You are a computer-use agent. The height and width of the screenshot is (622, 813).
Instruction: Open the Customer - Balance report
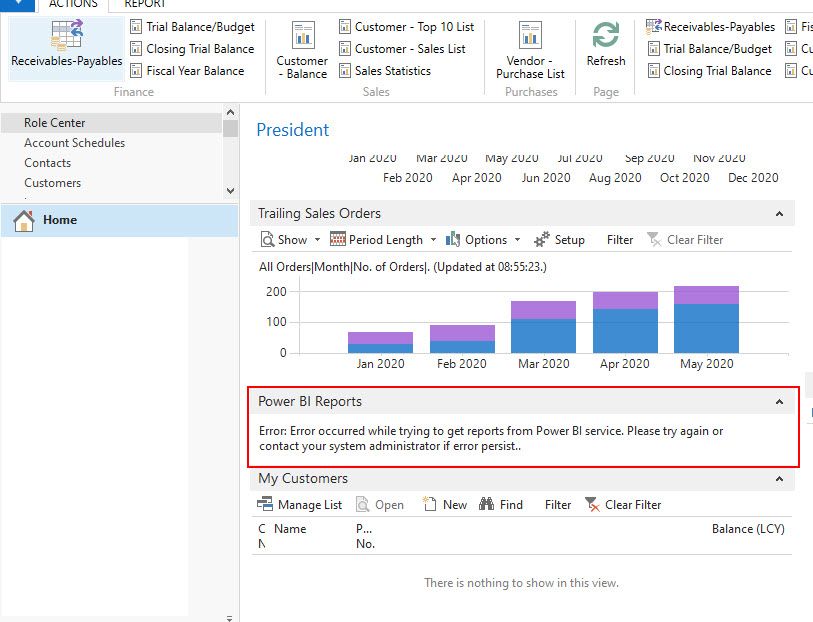pos(302,50)
